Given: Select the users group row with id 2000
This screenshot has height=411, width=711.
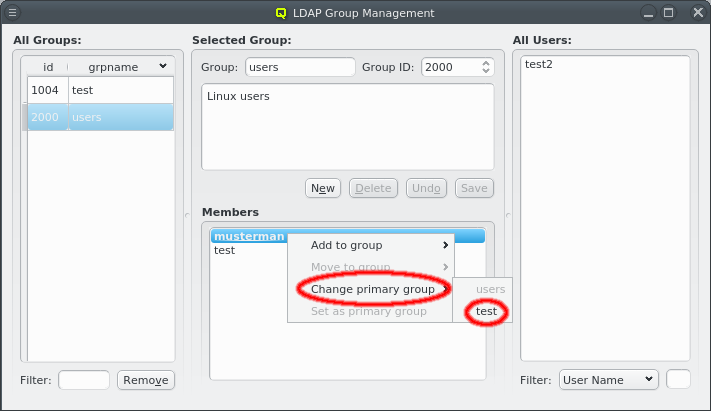Looking at the screenshot, I should (100, 117).
